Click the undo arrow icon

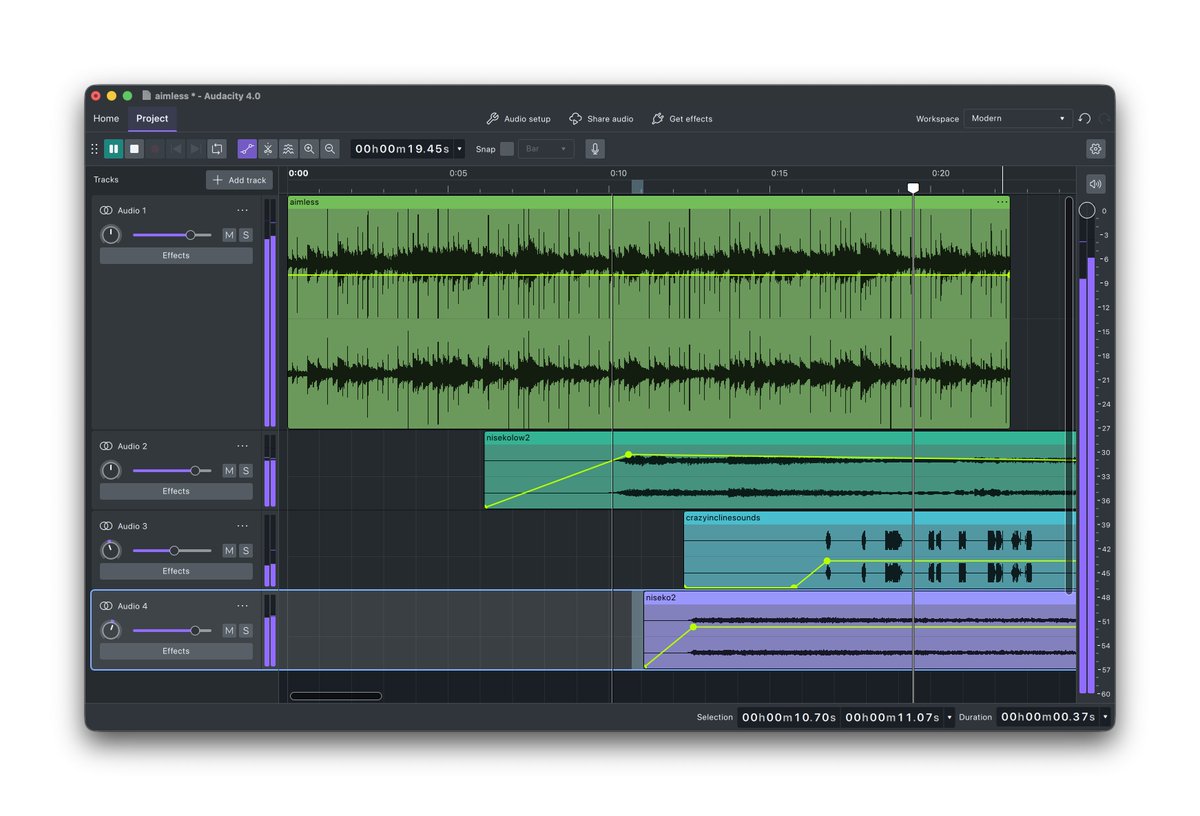[x=1085, y=118]
